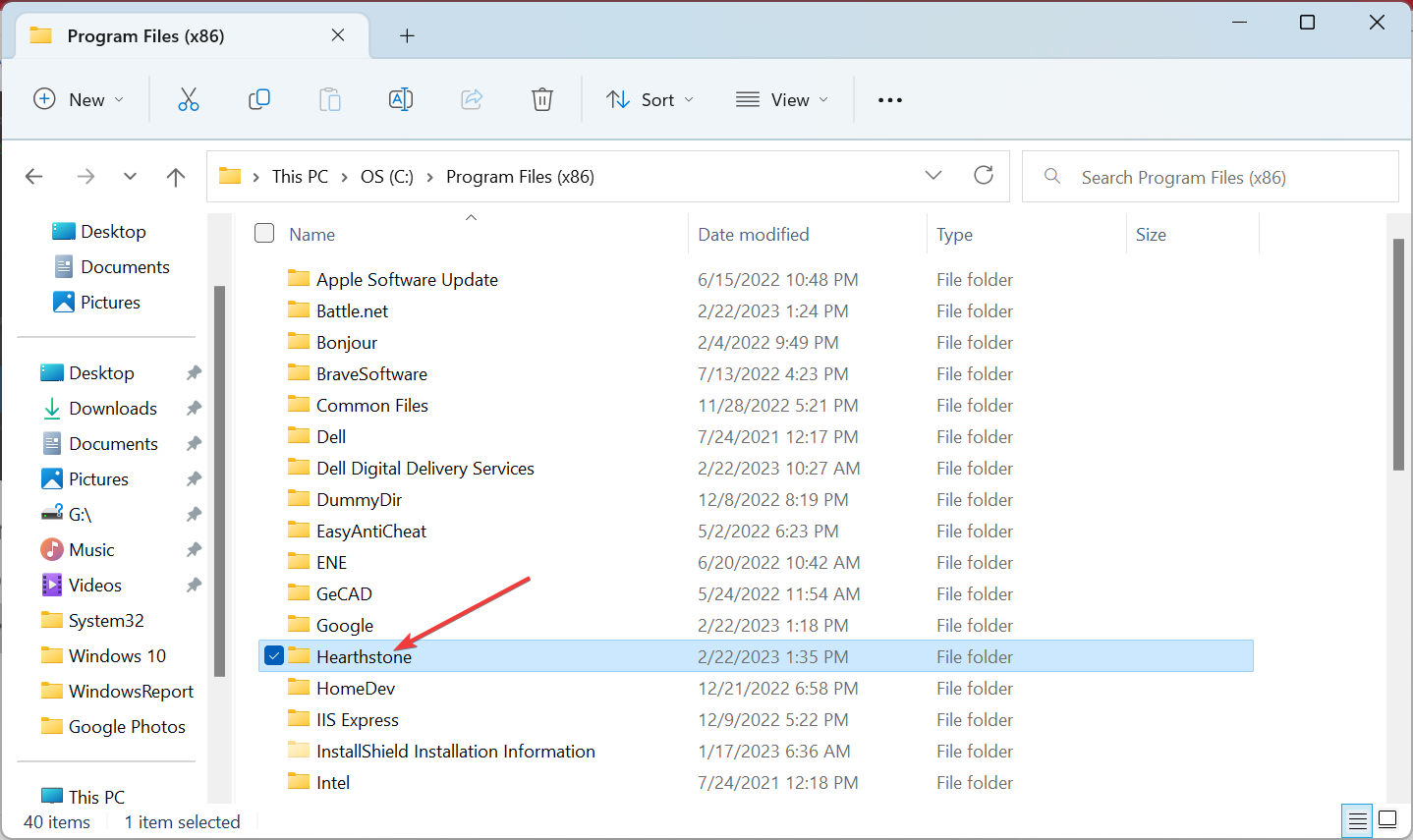This screenshot has width=1413, height=840.
Task: Click OS (C:) in the breadcrumb path
Action: (x=387, y=177)
